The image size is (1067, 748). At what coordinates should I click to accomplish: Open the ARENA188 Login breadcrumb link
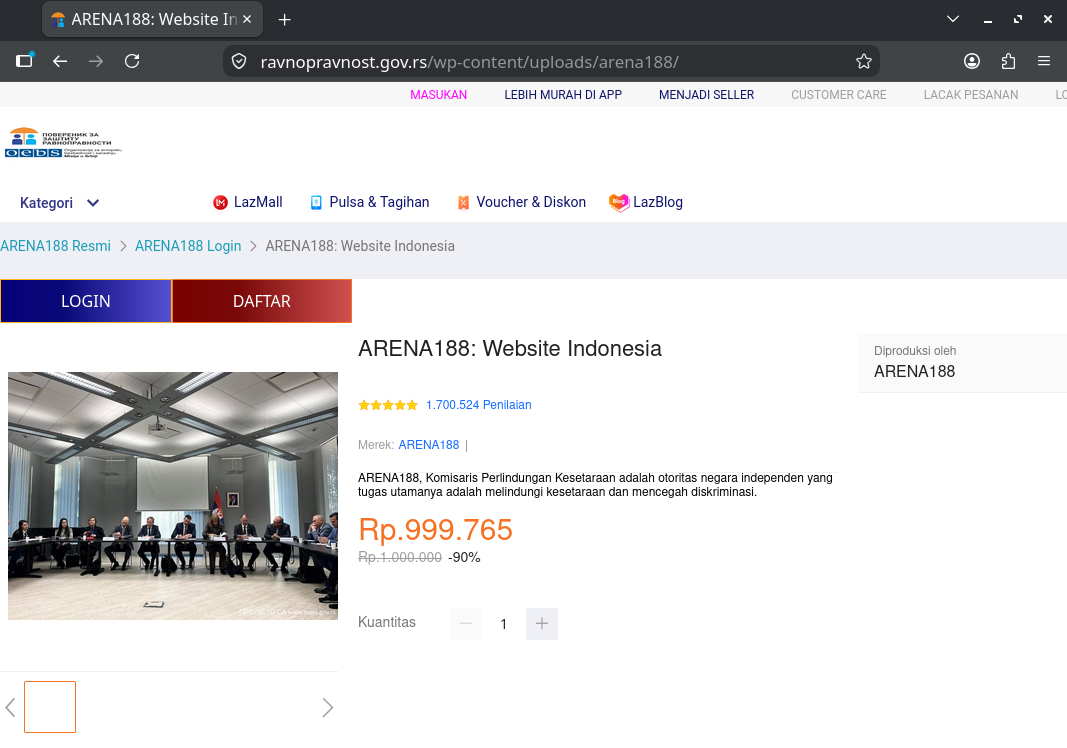188,246
